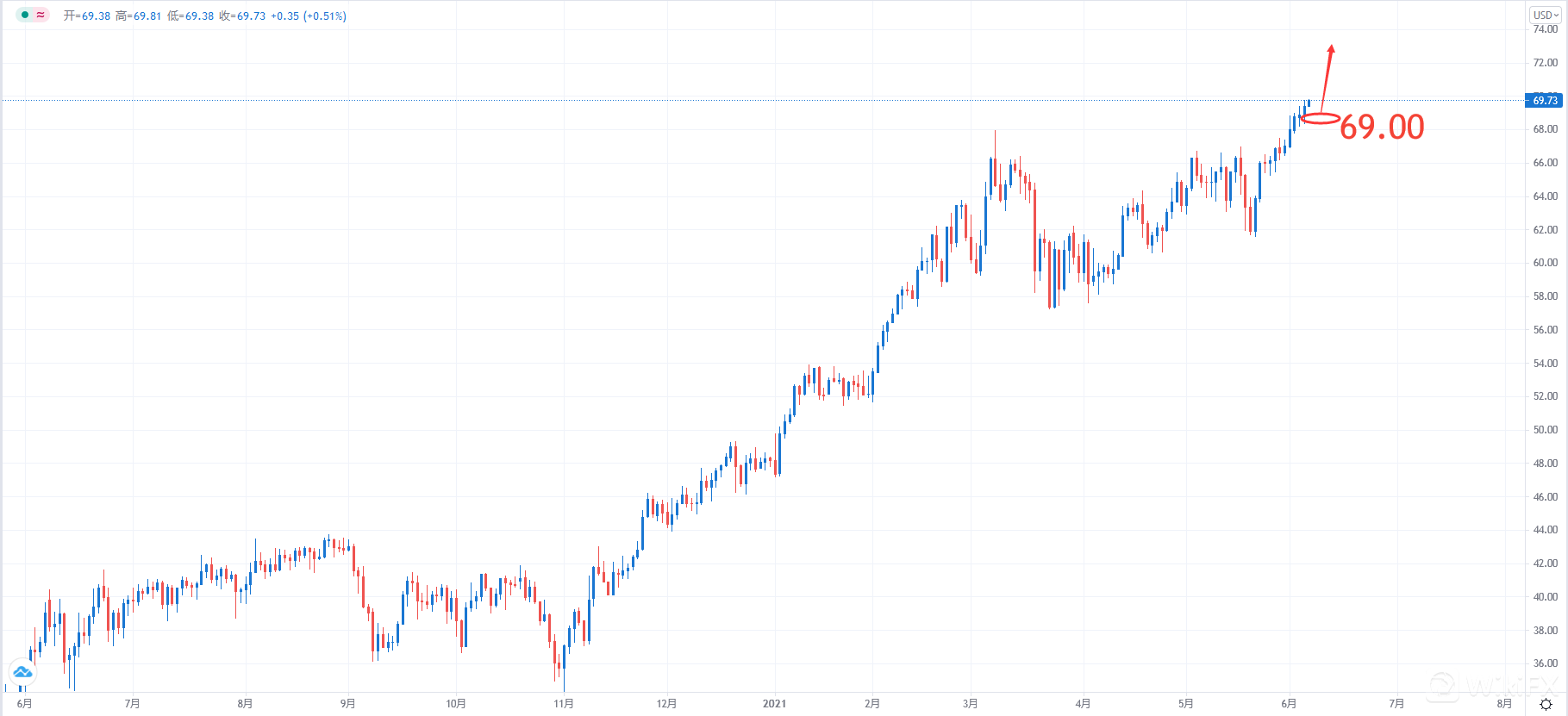Click the 2021 label on time axis
The width and height of the screenshot is (1568, 716).
[x=774, y=704]
